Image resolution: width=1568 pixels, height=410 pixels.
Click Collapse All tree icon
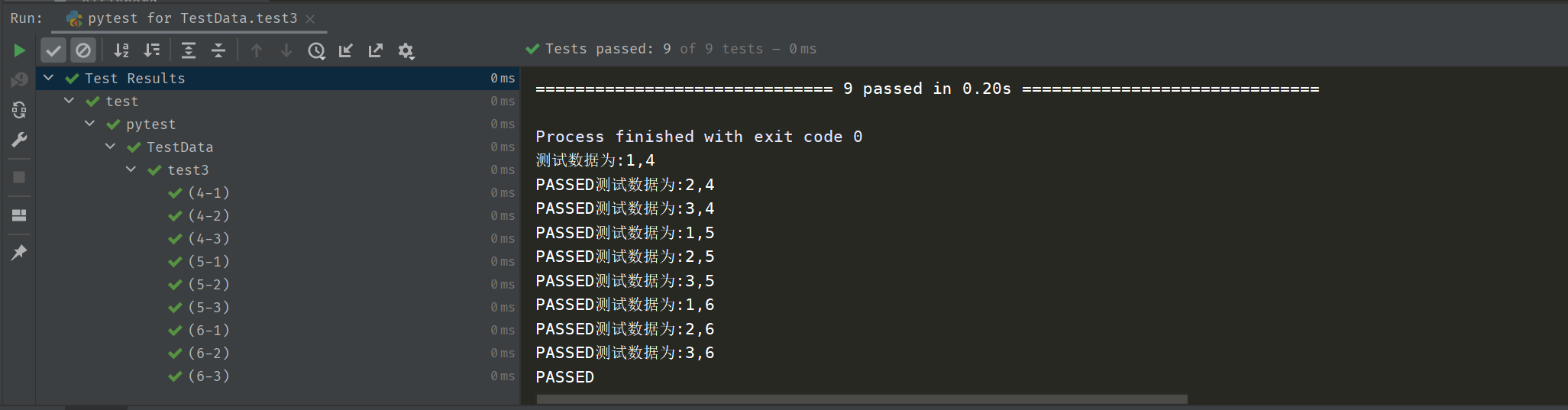coord(218,50)
